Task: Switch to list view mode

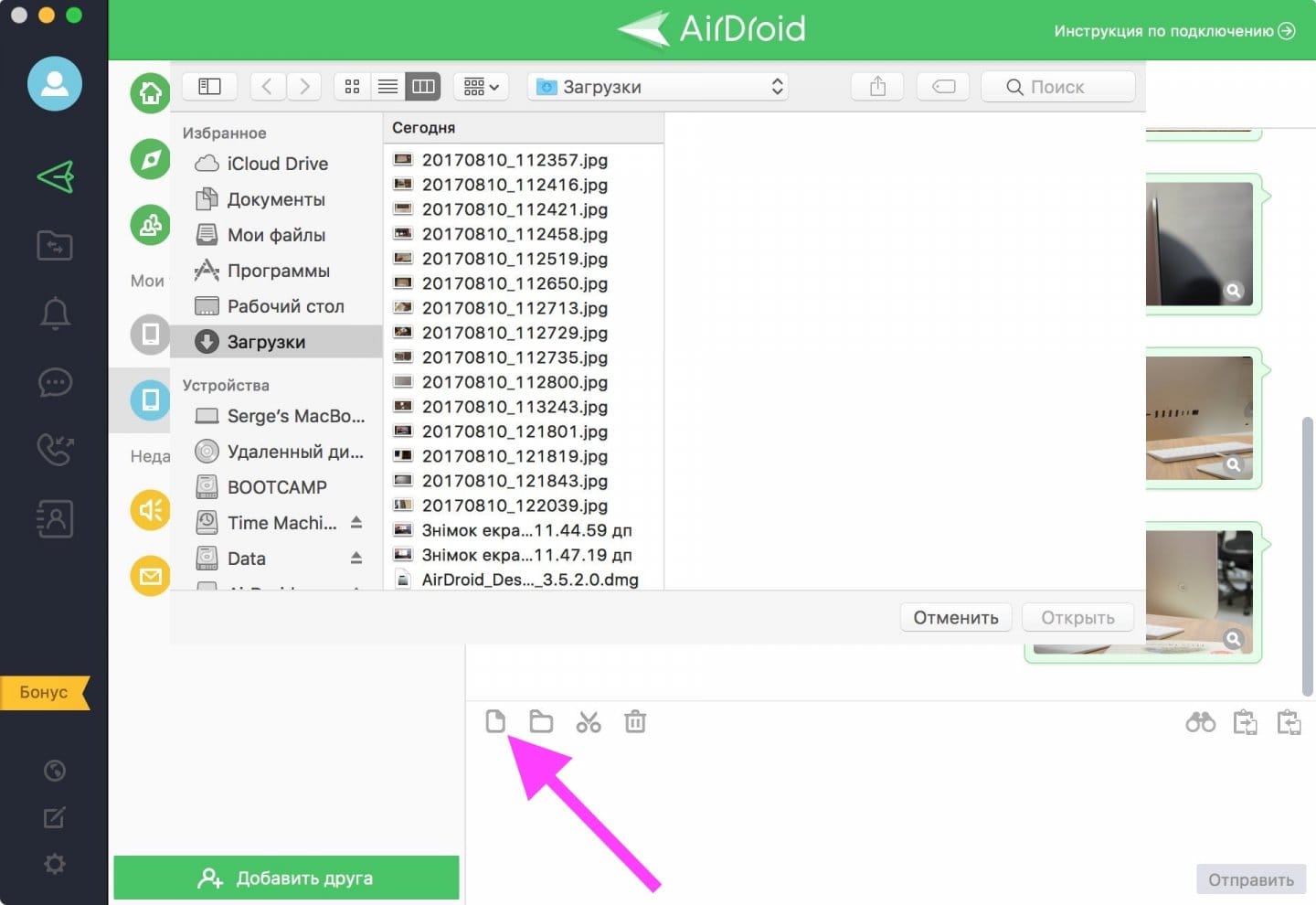Action: (387, 86)
